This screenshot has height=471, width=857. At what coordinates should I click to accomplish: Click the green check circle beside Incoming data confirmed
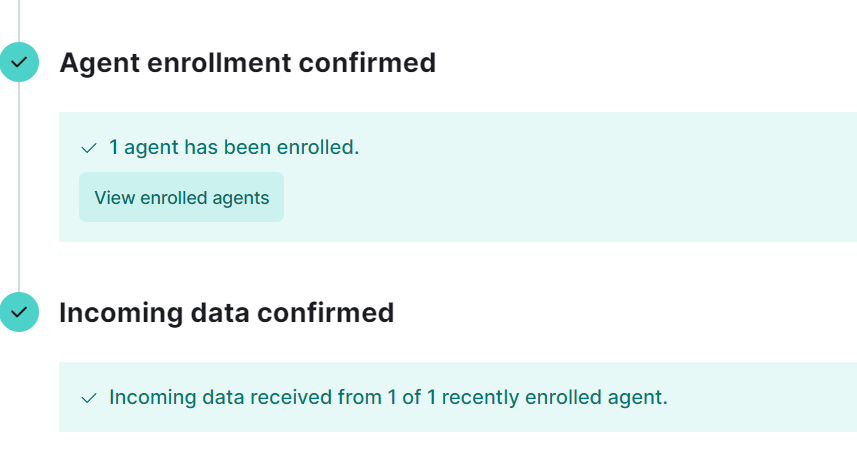coord(19,312)
